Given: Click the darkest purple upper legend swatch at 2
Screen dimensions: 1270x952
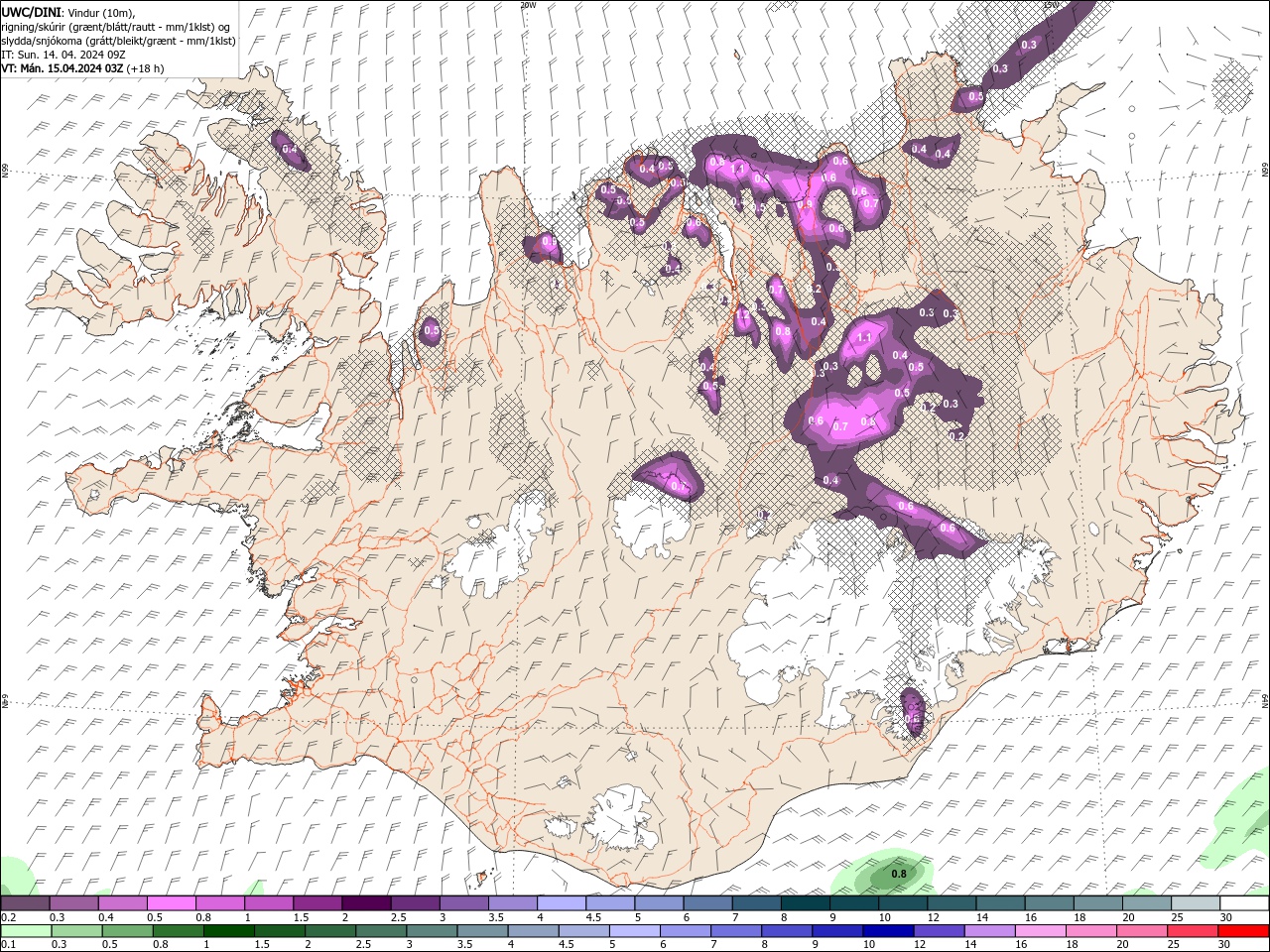Looking at the screenshot, I should [x=367, y=902].
